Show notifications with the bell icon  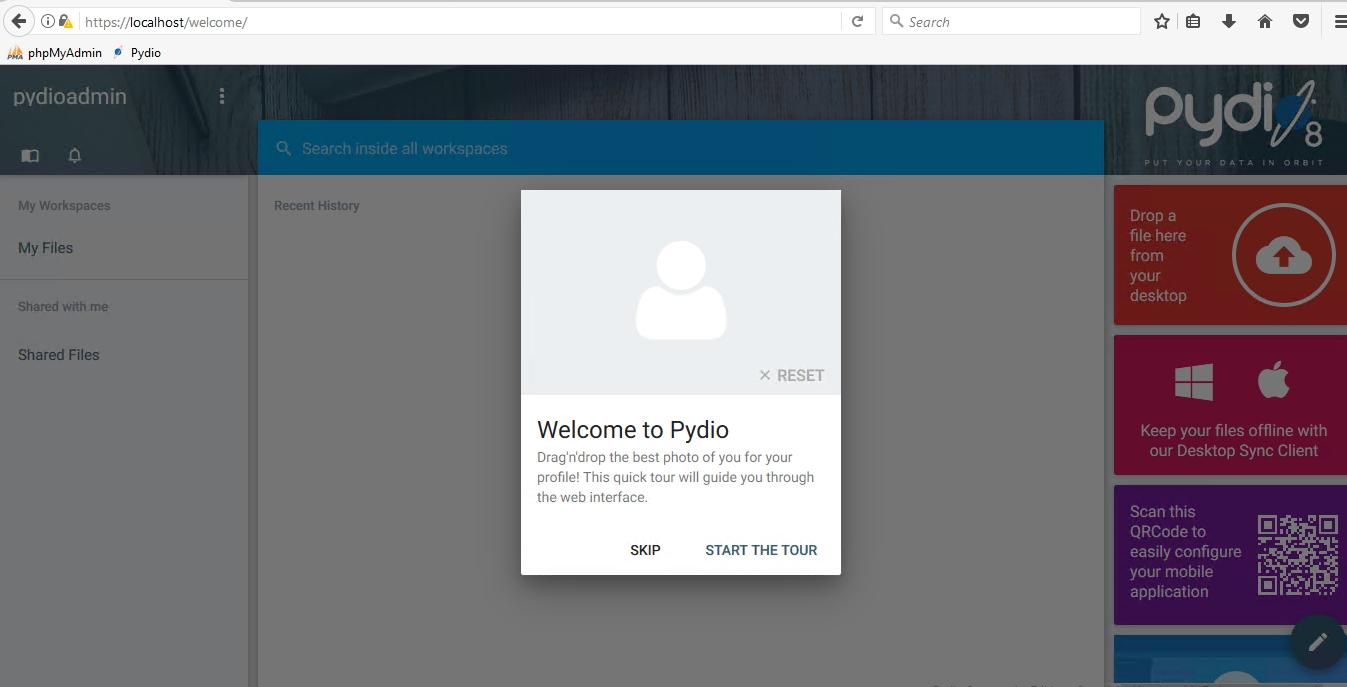click(74, 155)
